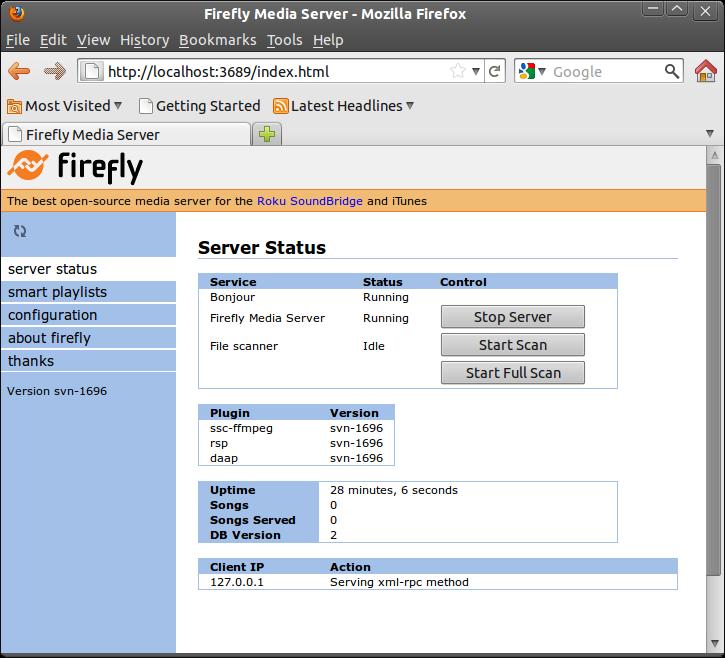
Task: Click the Firefly logo in the header
Action: pos(75,167)
